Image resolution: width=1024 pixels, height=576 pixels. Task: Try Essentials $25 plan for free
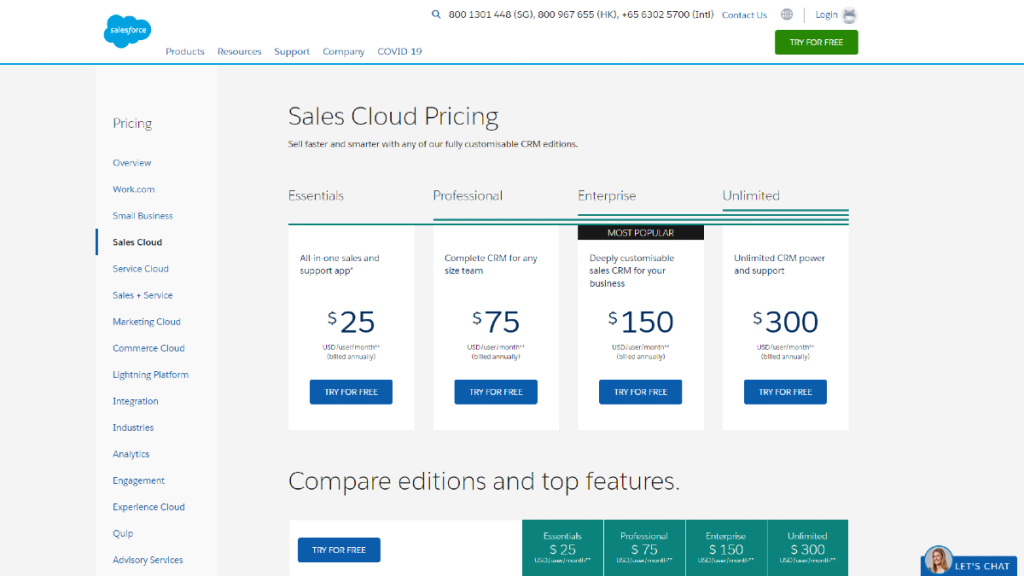point(351,392)
